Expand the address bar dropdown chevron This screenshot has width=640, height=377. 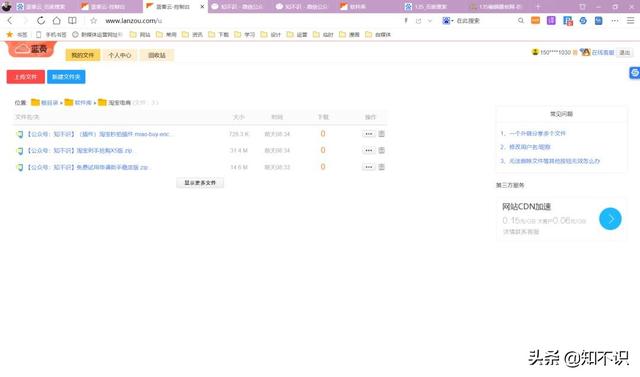pos(430,21)
